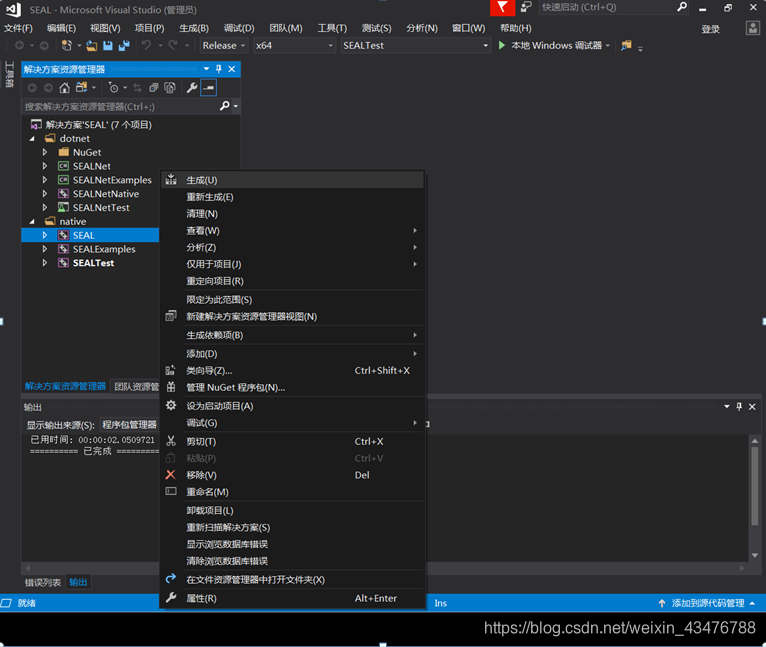Click in the Solution Explorer search field

click(120, 107)
